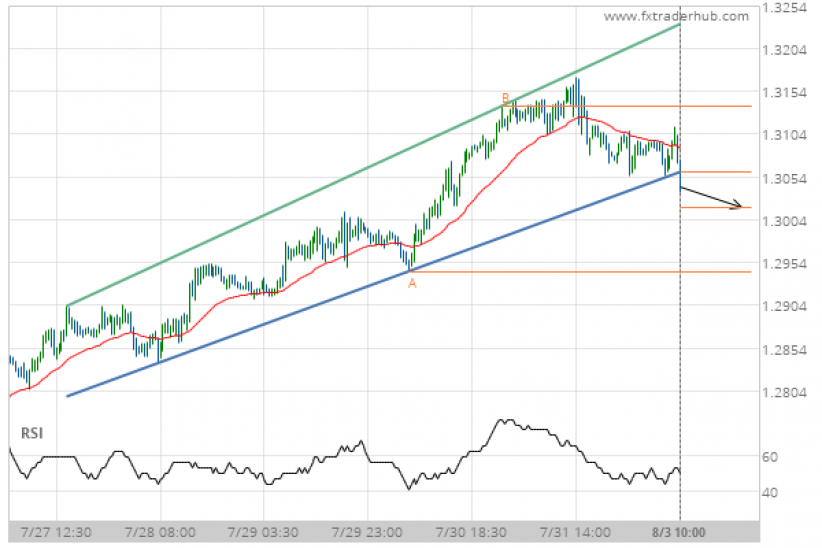This screenshot has width=822, height=548.
Task: Click the 1.2954 price axis label
Action: pyautogui.click(x=784, y=264)
